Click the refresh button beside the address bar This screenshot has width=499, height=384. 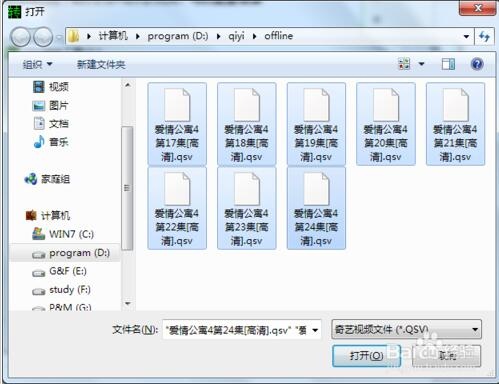(484, 36)
